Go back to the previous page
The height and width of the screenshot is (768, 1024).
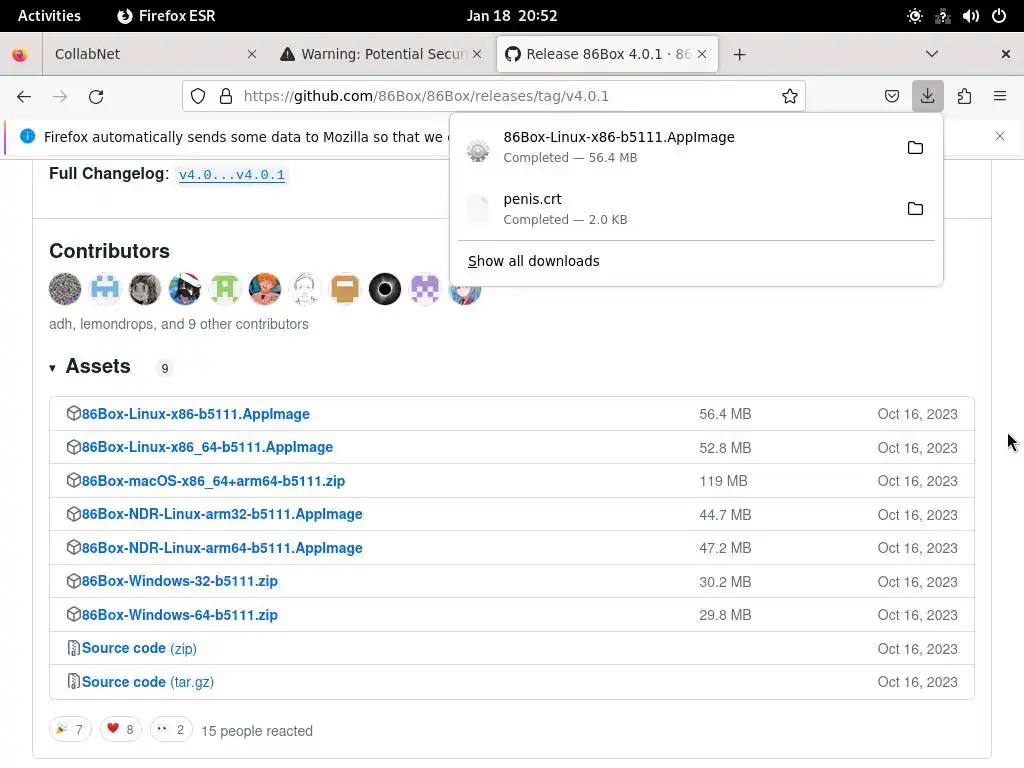click(x=24, y=97)
